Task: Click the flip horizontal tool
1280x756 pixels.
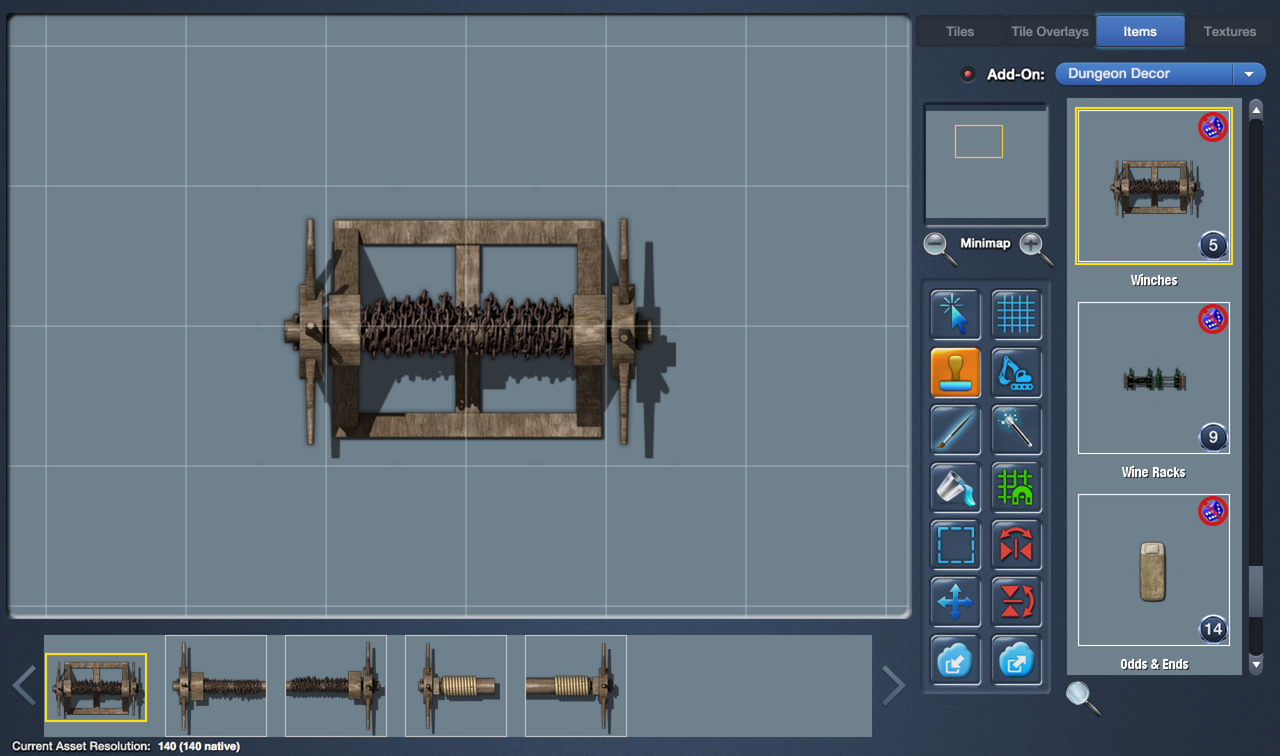Action: 1016,545
